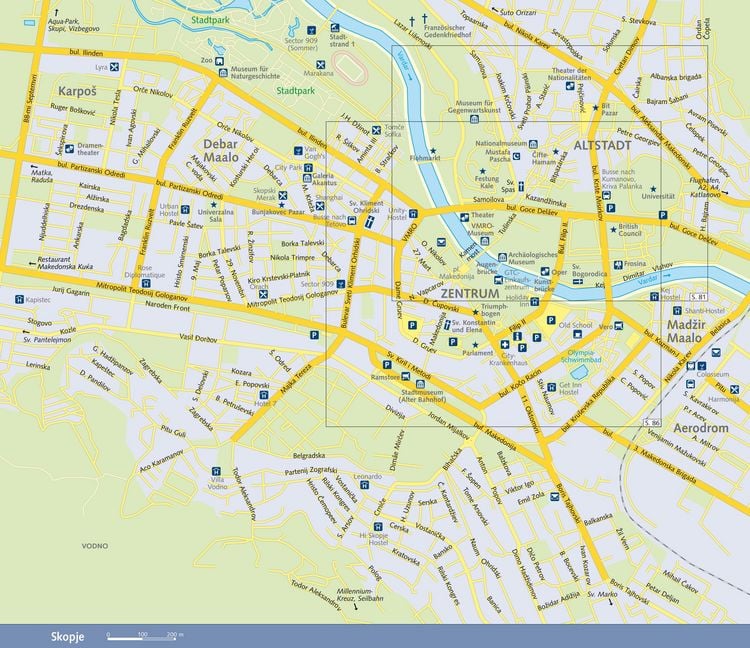750x648 pixels.
Task: Select the Villa Vodno hotel icon
Action: coord(217,471)
